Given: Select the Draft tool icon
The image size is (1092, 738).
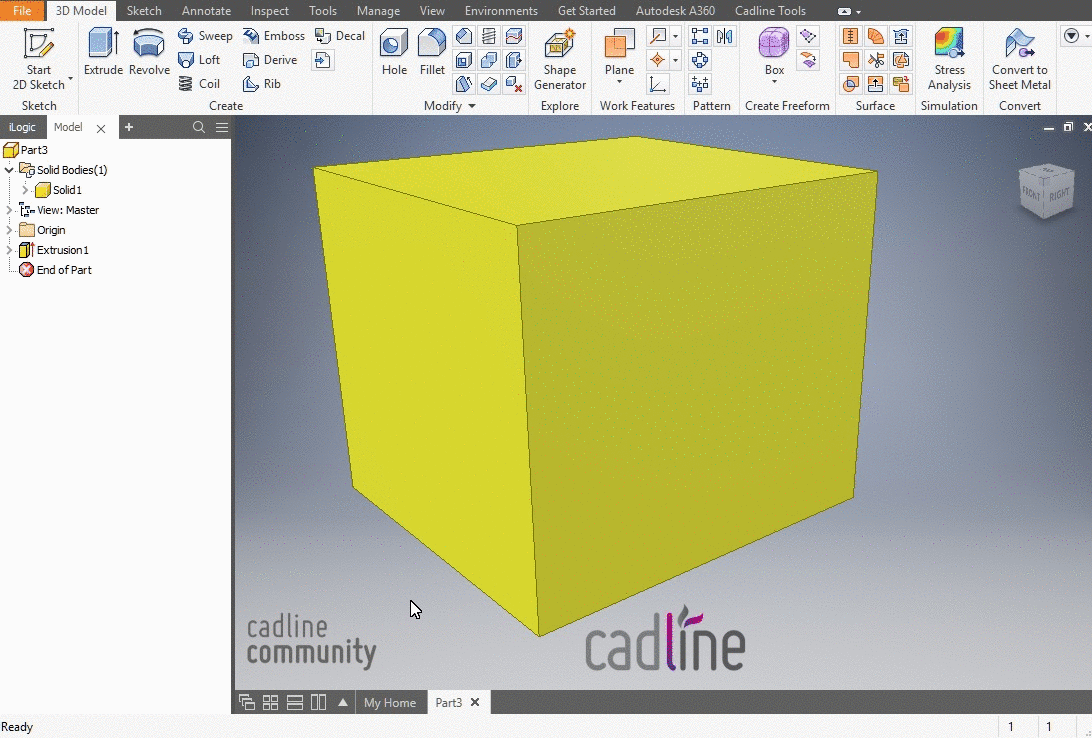Looking at the screenshot, I should click(464, 84).
